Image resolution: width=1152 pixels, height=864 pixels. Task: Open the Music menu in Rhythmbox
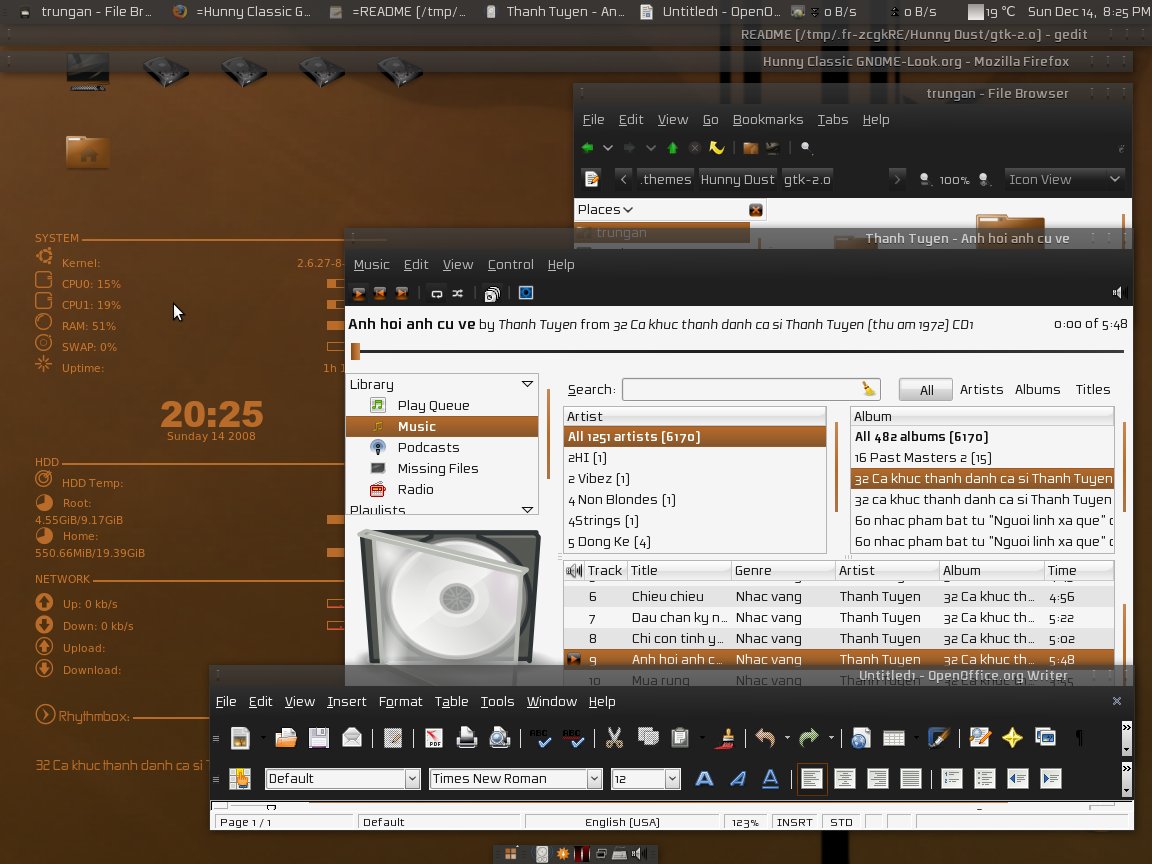click(x=371, y=264)
